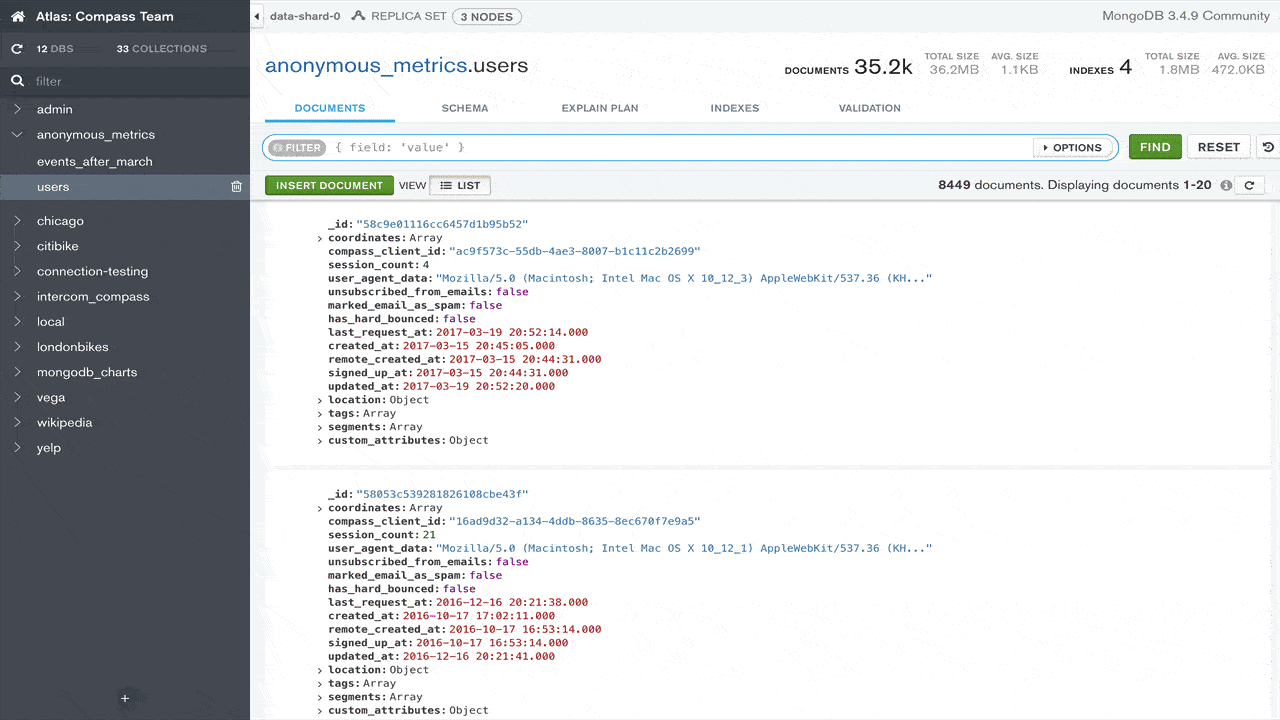
Task: Expand the OPTIONS section of the query bar
Action: [x=1073, y=147]
